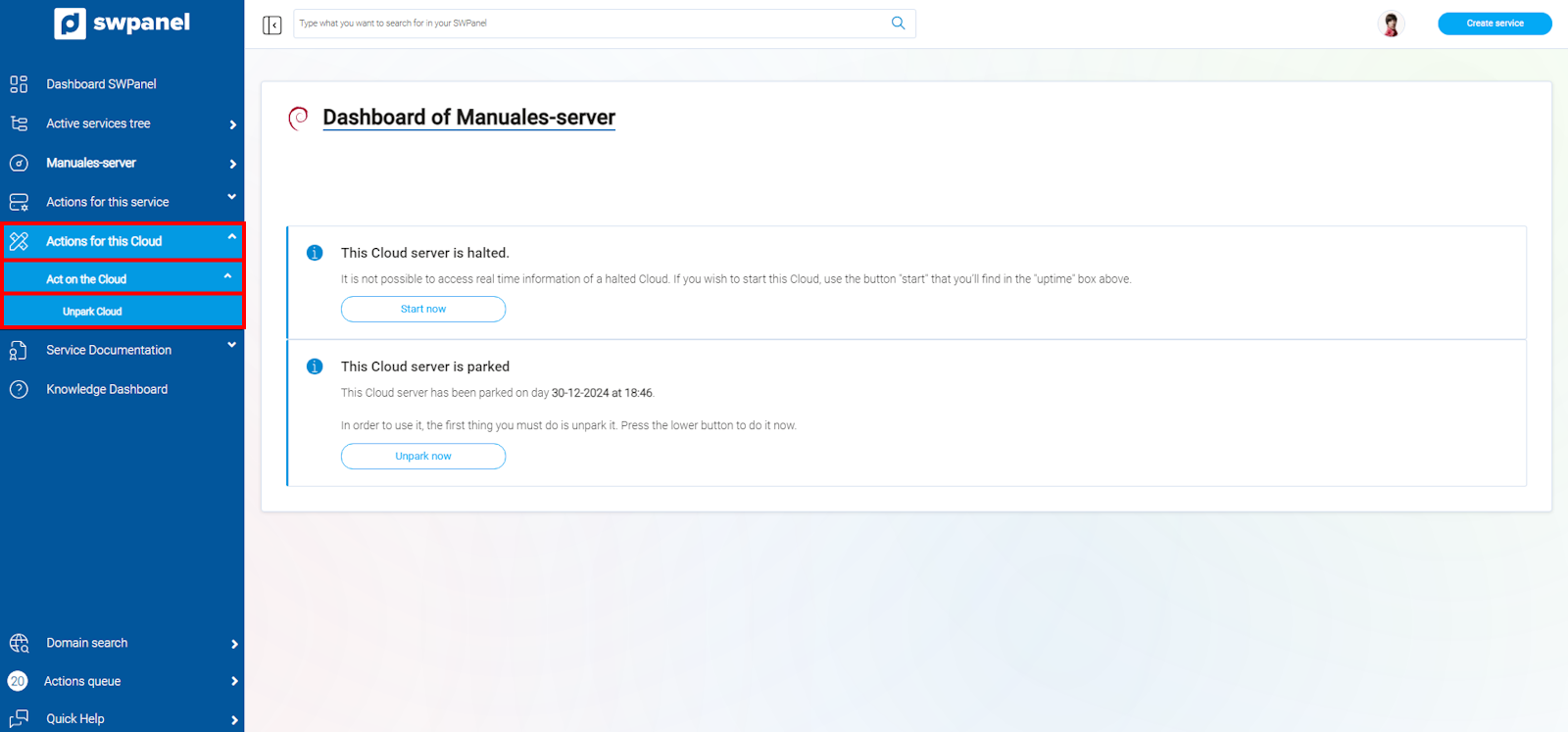Open the Actions for this Cloud menu
This screenshot has height=732, width=1568.
(104, 241)
